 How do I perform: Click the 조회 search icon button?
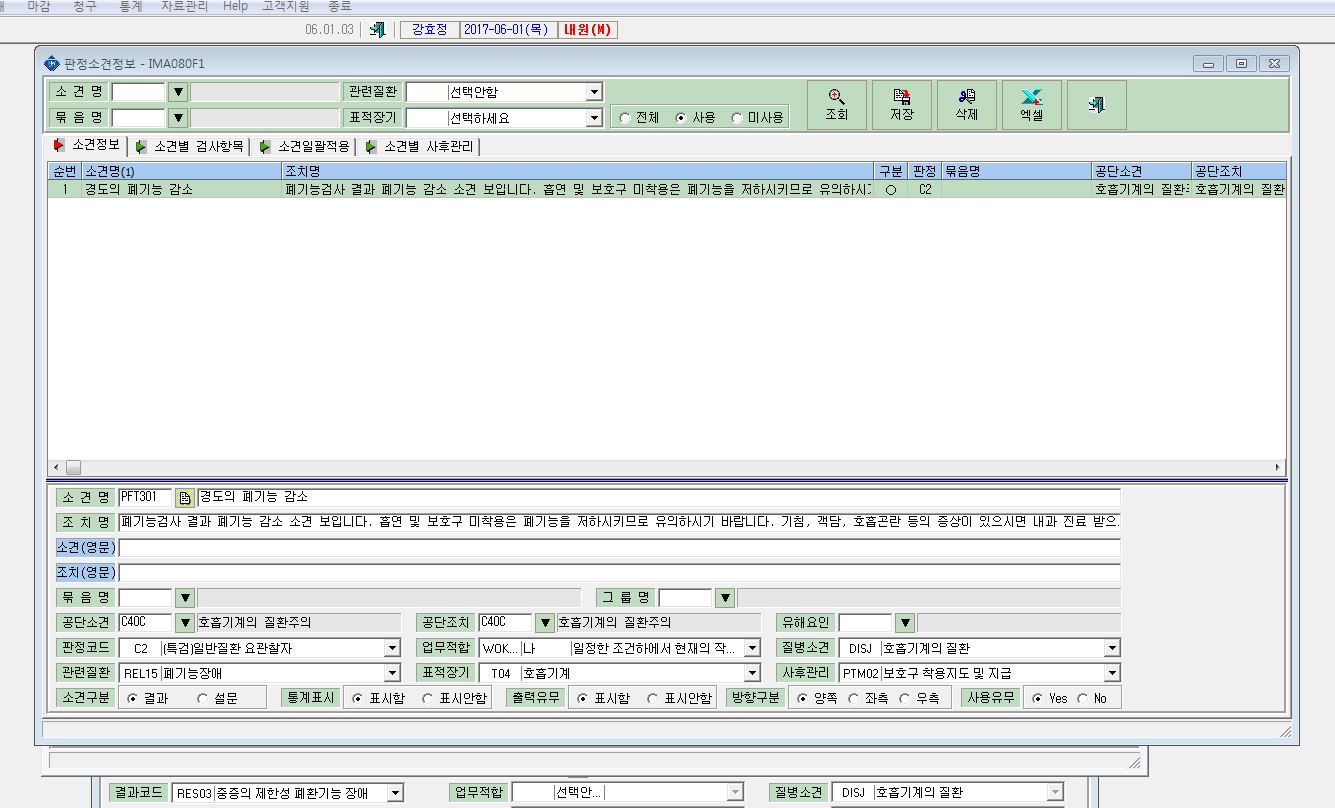837,105
